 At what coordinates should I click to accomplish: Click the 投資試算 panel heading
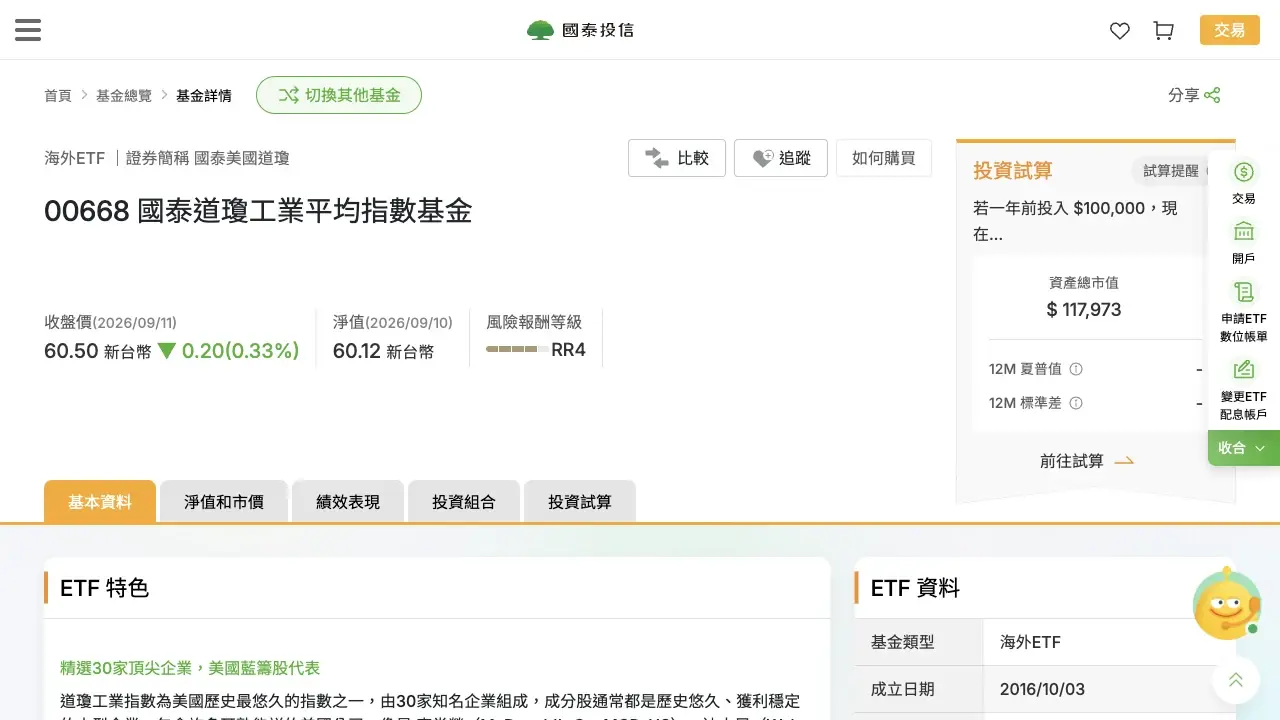click(x=1013, y=171)
